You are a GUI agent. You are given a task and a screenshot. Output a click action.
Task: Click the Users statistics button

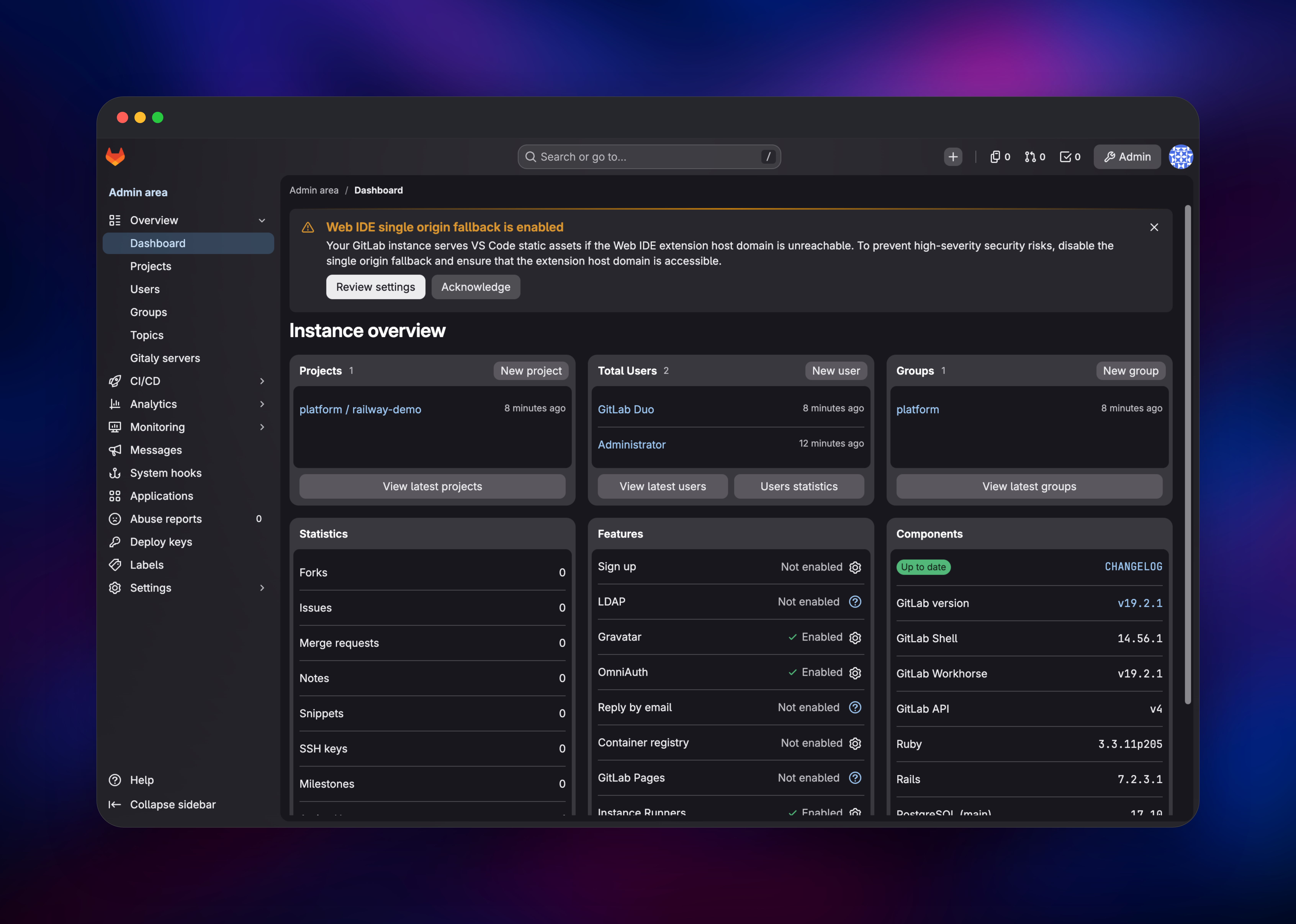click(799, 486)
